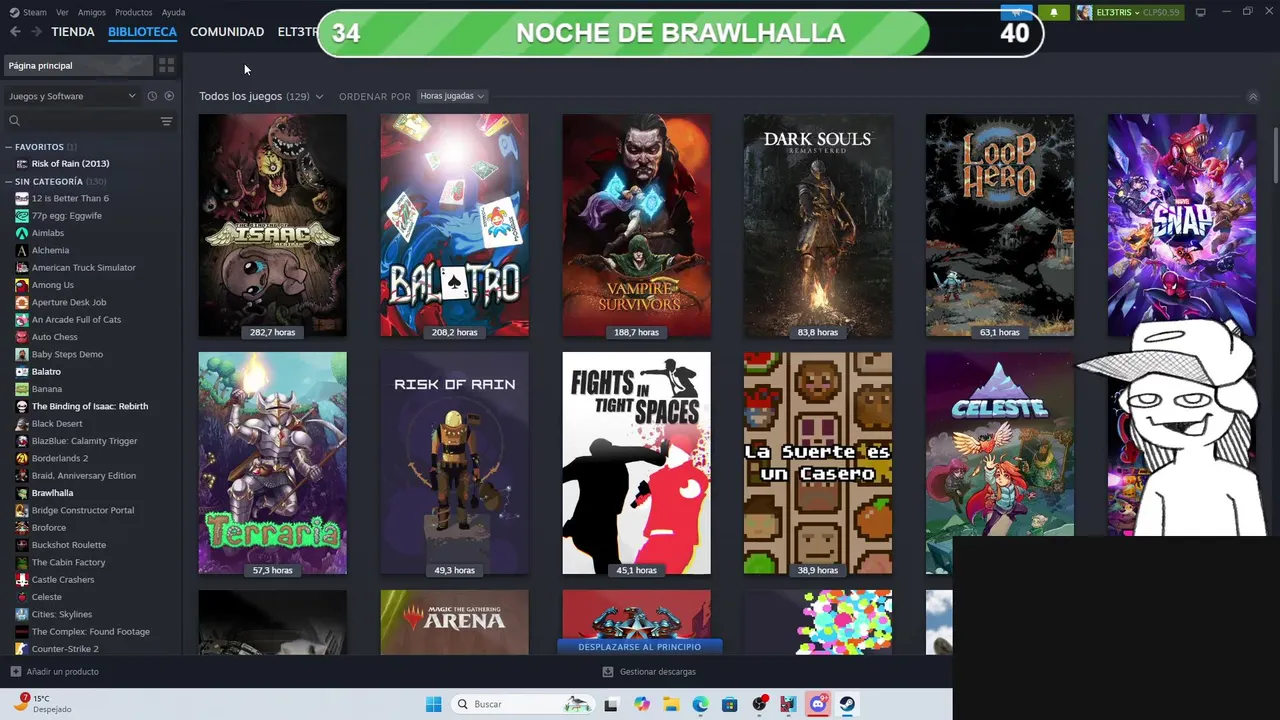1280x720 pixels.
Task: Select American Truck Simulator in list
Action: tap(83, 268)
